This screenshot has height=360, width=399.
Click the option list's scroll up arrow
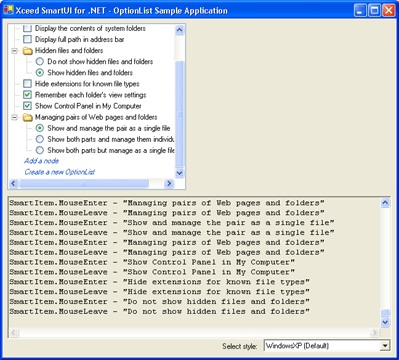pos(179,30)
